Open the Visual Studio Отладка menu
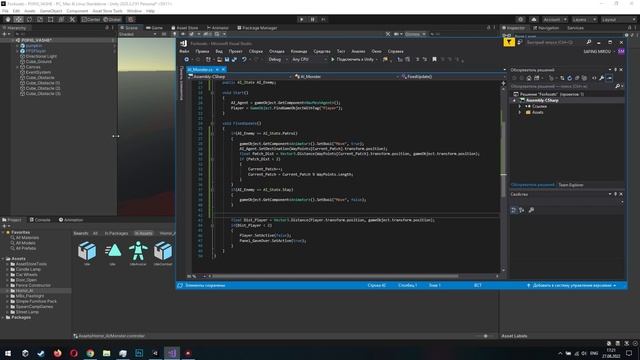The width and height of the screenshot is (640, 360). pos(276,51)
